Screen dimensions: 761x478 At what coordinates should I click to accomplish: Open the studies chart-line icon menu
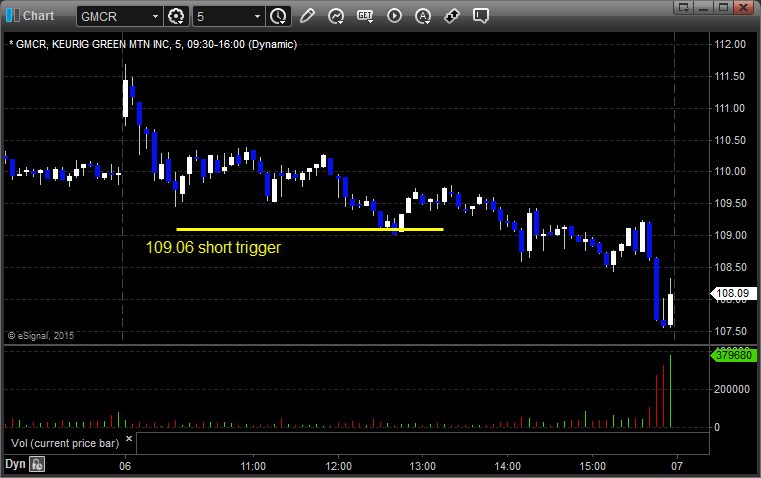coord(335,16)
